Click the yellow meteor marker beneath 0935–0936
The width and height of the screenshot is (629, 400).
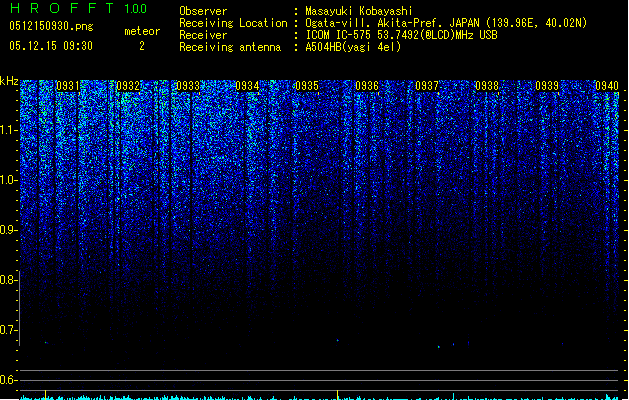(337, 394)
